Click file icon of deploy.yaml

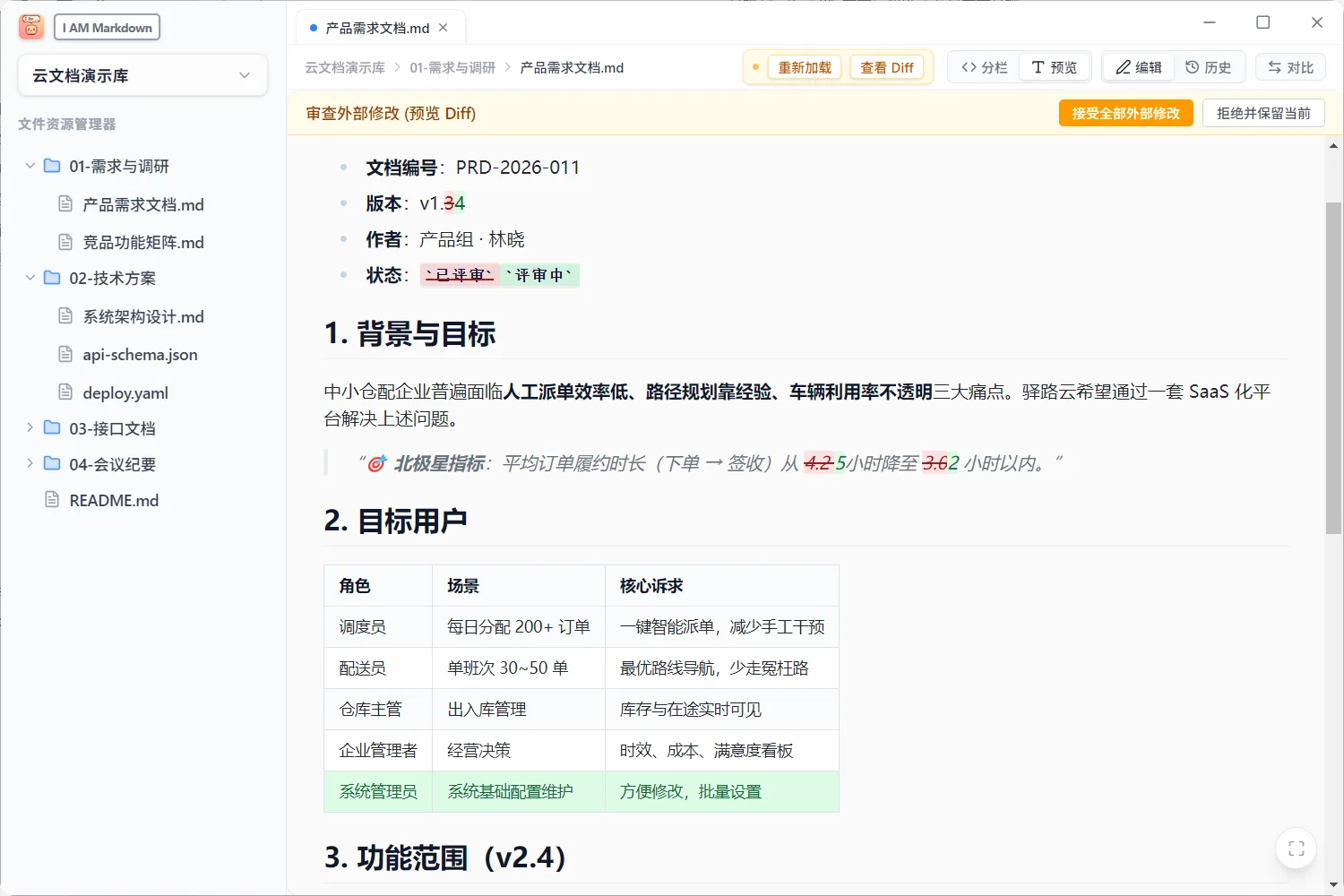point(65,392)
